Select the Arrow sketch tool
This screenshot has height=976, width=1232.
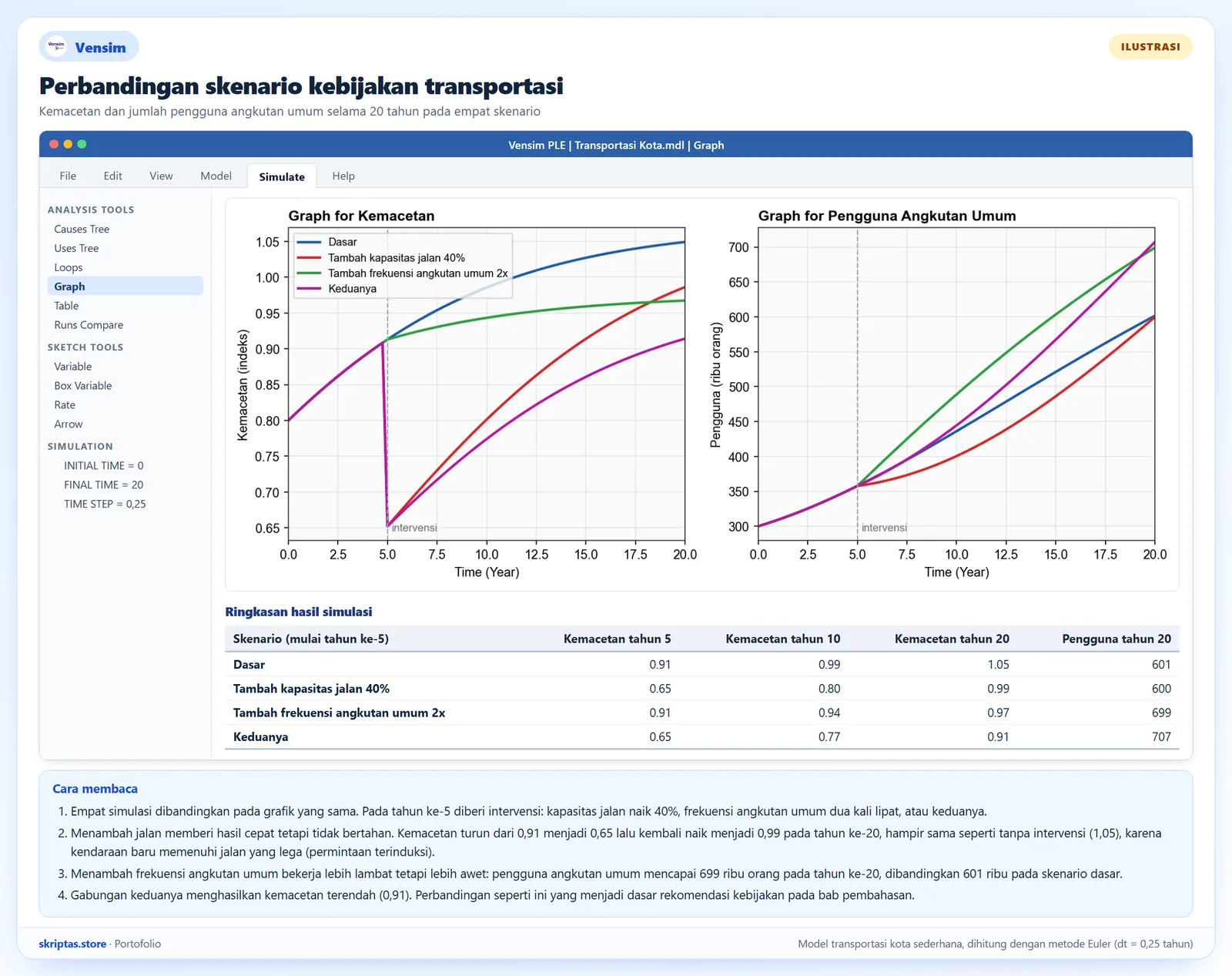tap(69, 424)
